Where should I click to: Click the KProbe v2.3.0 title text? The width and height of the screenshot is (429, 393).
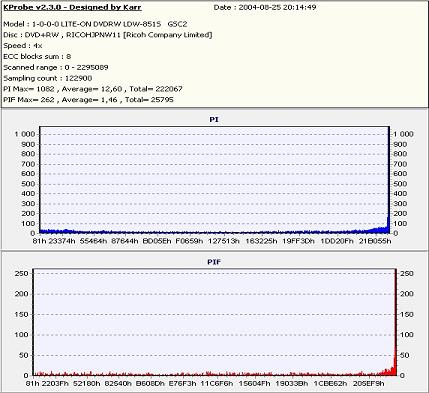72,7
